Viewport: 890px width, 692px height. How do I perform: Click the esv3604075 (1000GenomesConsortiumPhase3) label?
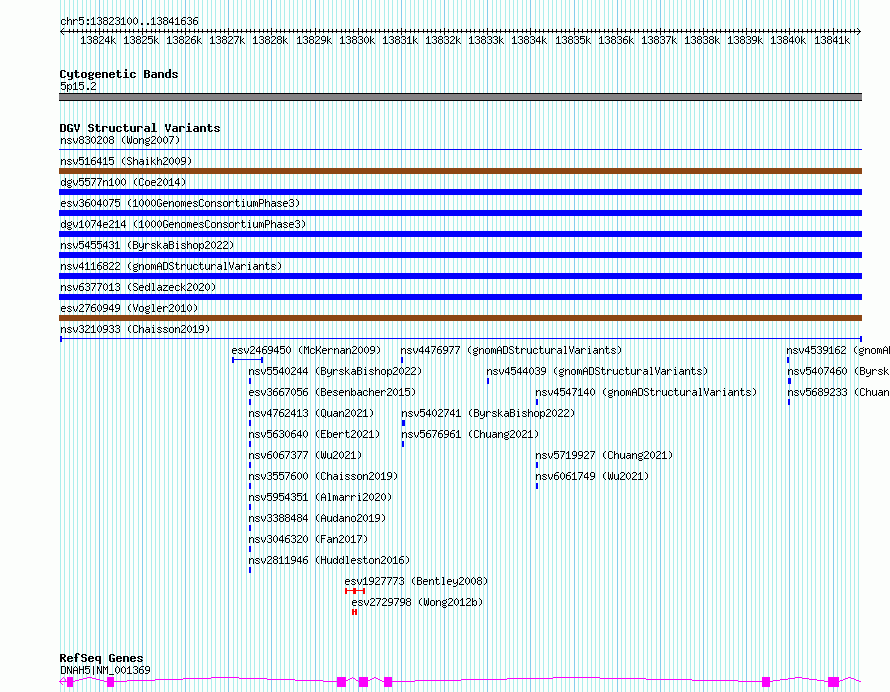(180, 203)
